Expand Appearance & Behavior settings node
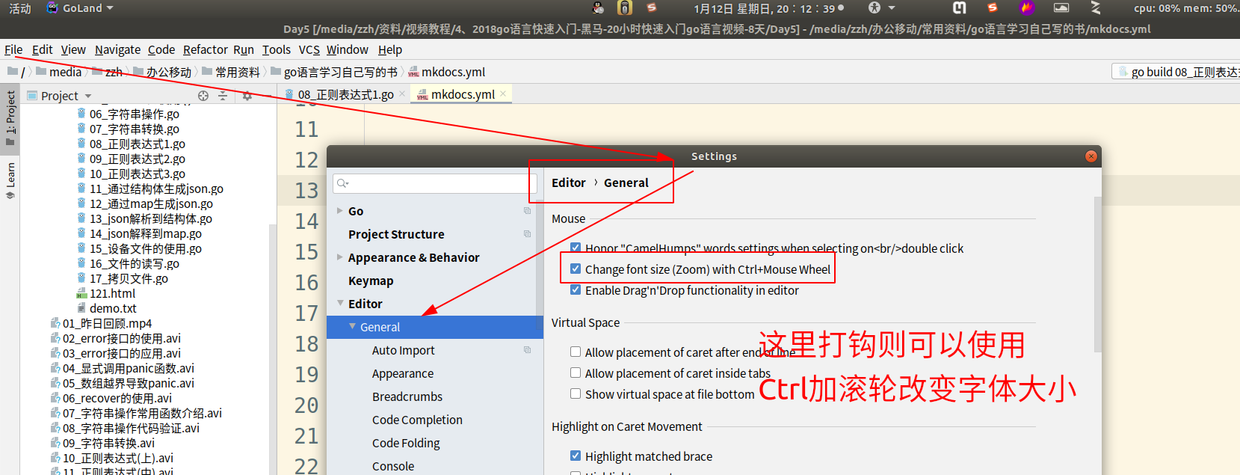Image resolution: width=1240 pixels, height=475 pixels. (x=340, y=257)
